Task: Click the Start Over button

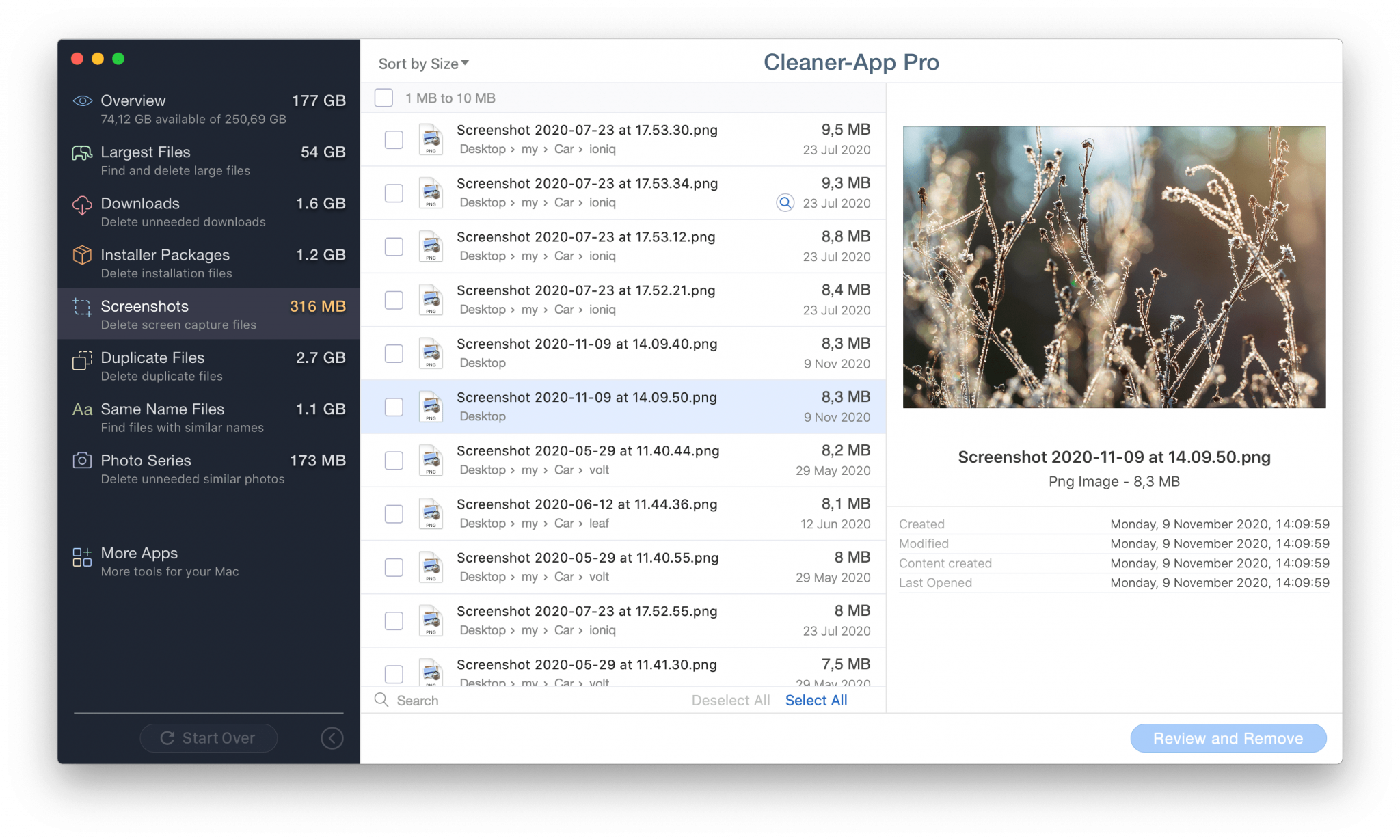Action: 208,738
